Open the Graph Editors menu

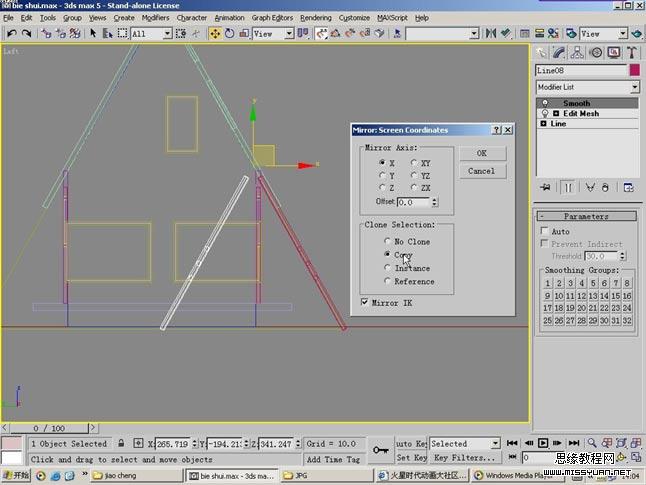pyautogui.click(x=272, y=18)
